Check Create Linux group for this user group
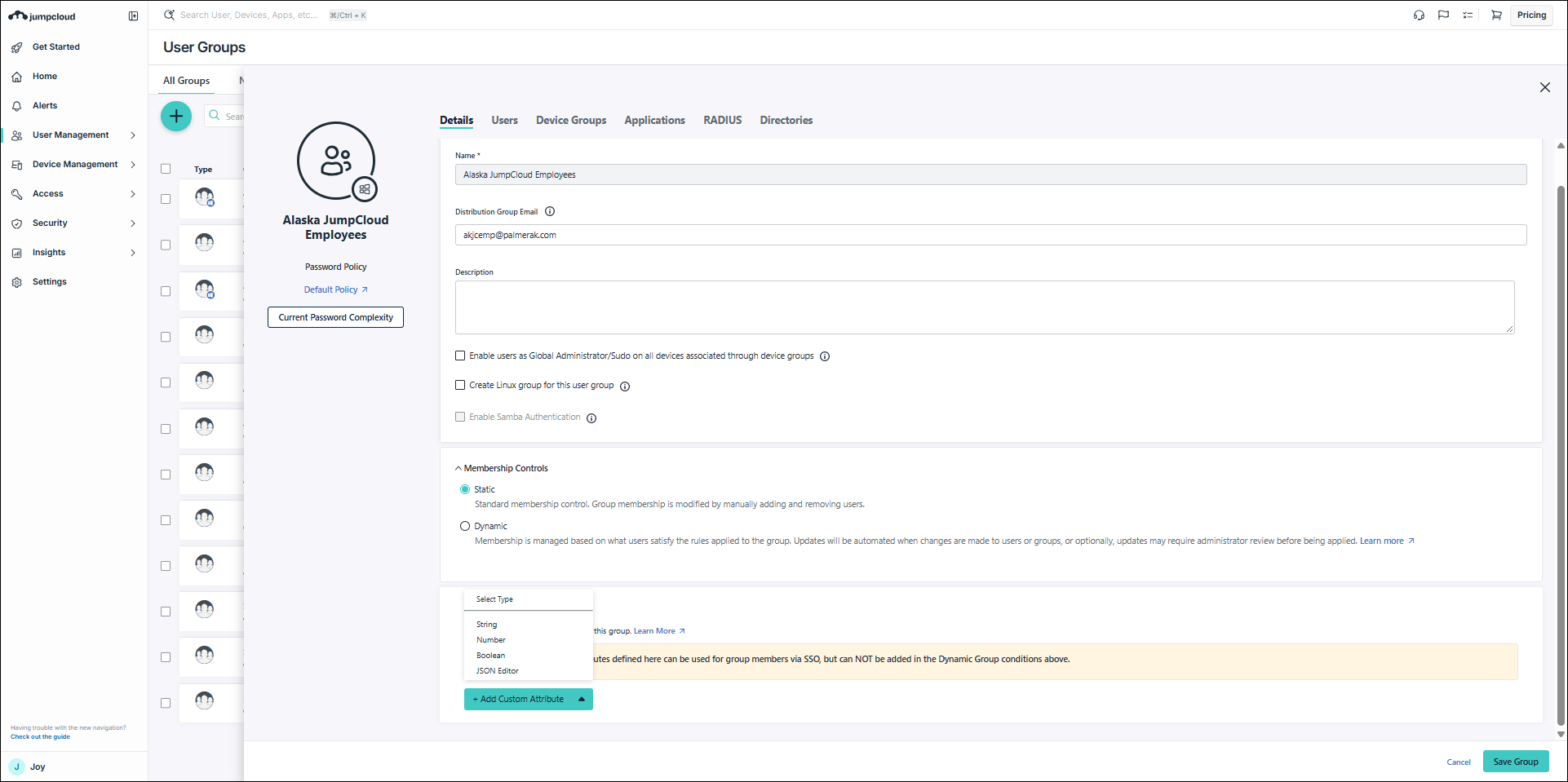This screenshot has width=1568, height=782. (460, 386)
